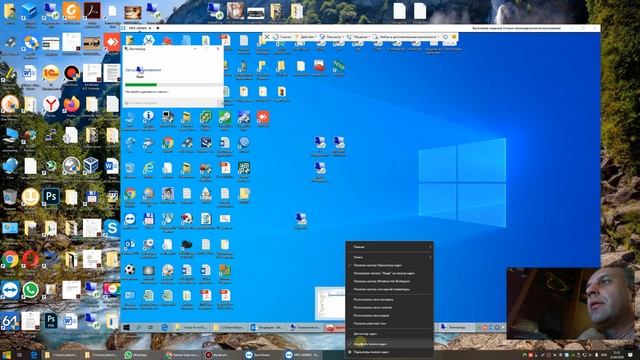Click feedback smiley in TeamViewer toolbar
This screenshot has width=640, height=360.
pyautogui.click(x=453, y=37)
